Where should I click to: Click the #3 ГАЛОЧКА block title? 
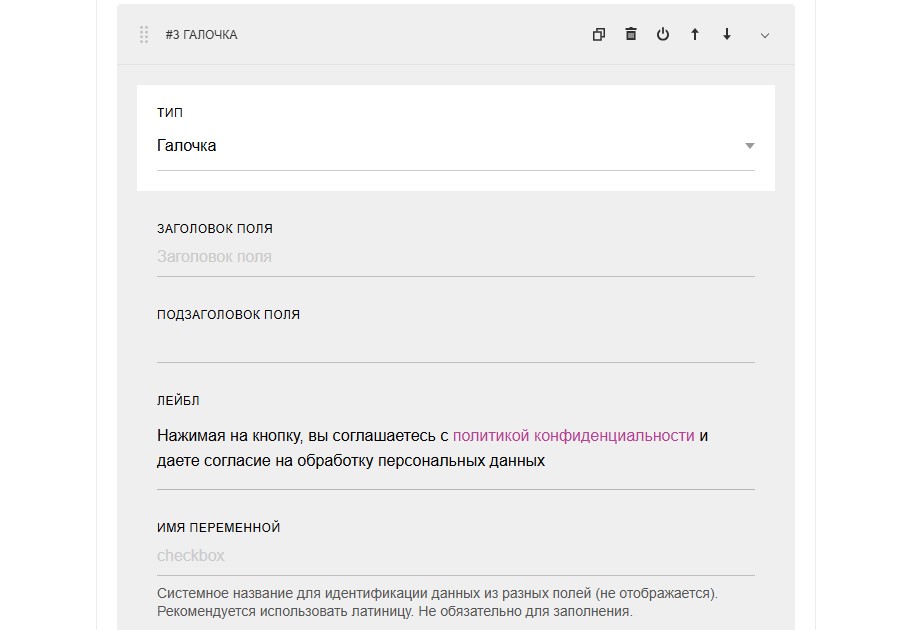coord(201,35)
